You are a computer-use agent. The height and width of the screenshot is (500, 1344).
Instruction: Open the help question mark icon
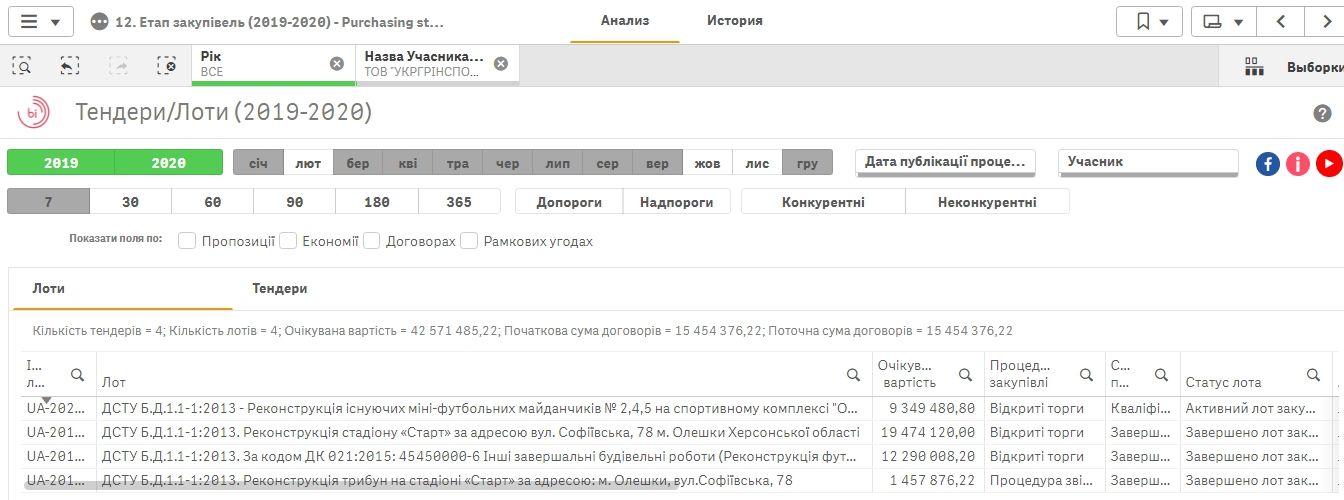(1322, 114)
